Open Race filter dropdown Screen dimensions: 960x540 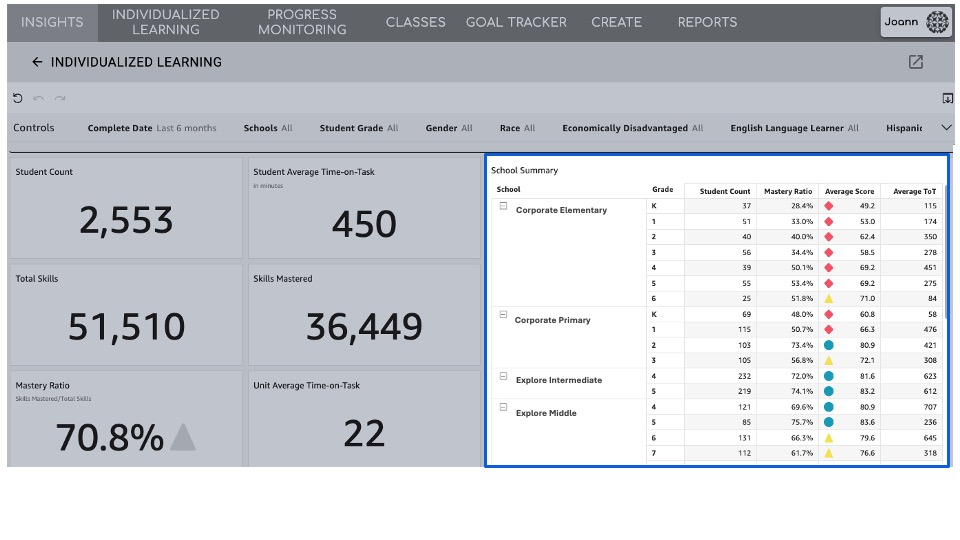[517, 128]
